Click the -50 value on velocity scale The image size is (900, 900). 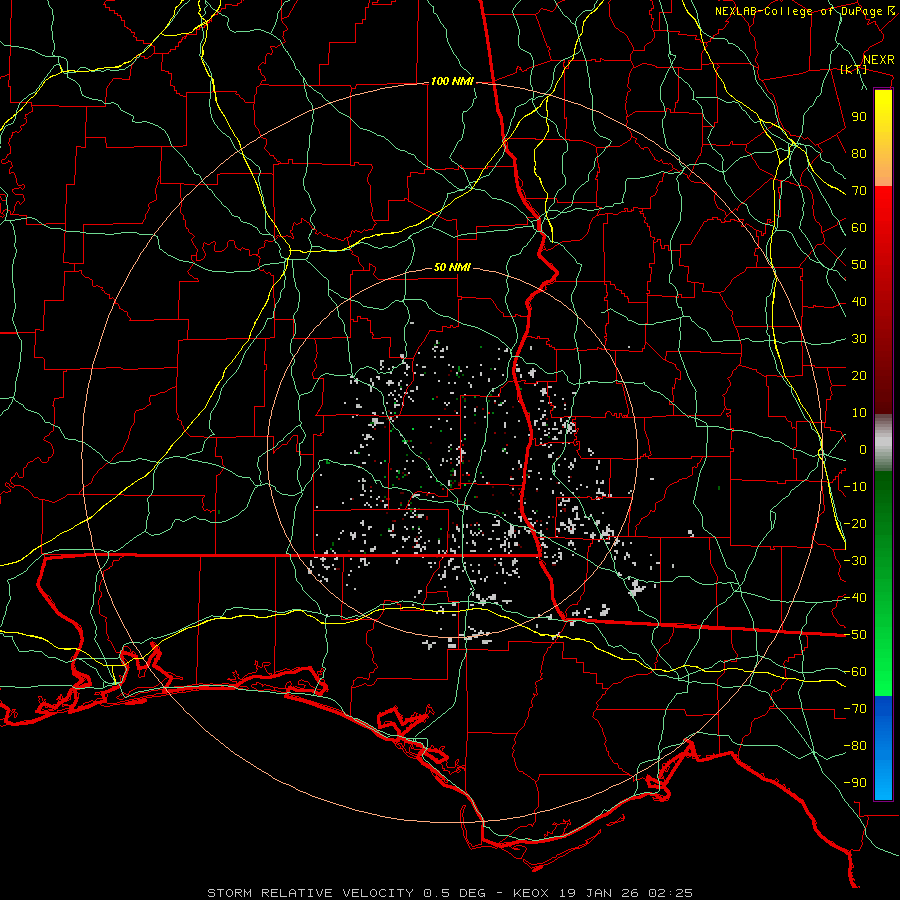click(855, 635)
